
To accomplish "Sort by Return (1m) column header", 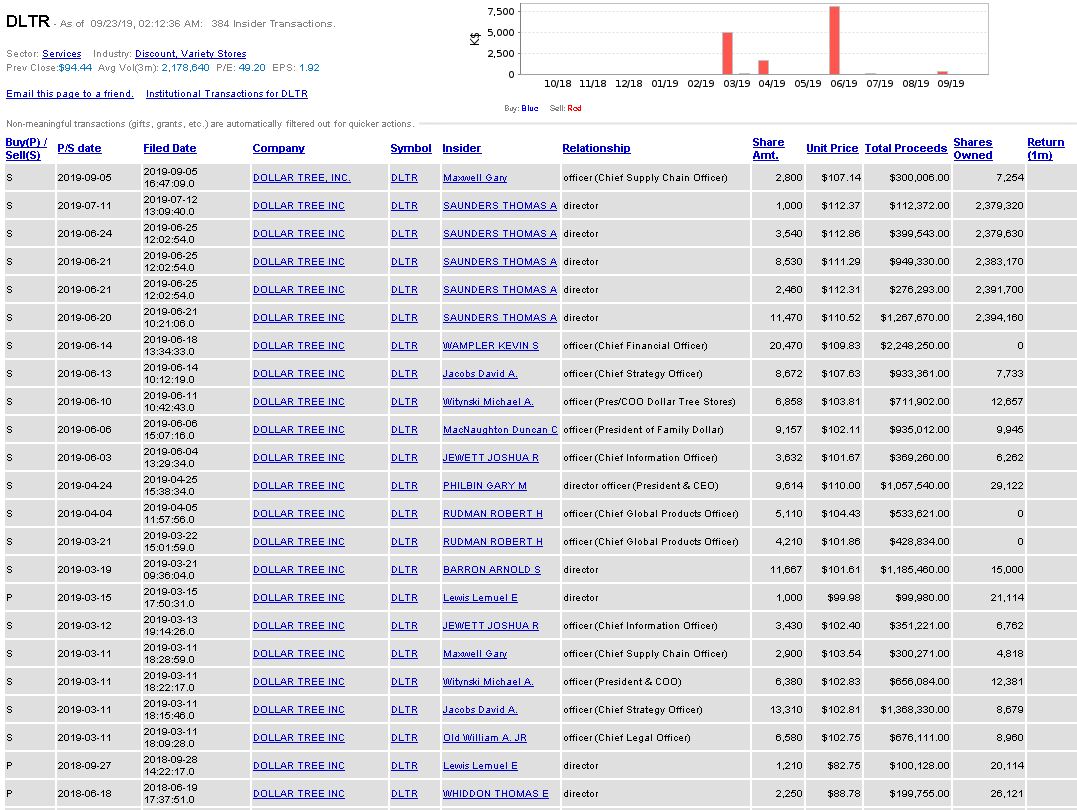I will [1045, 148].
